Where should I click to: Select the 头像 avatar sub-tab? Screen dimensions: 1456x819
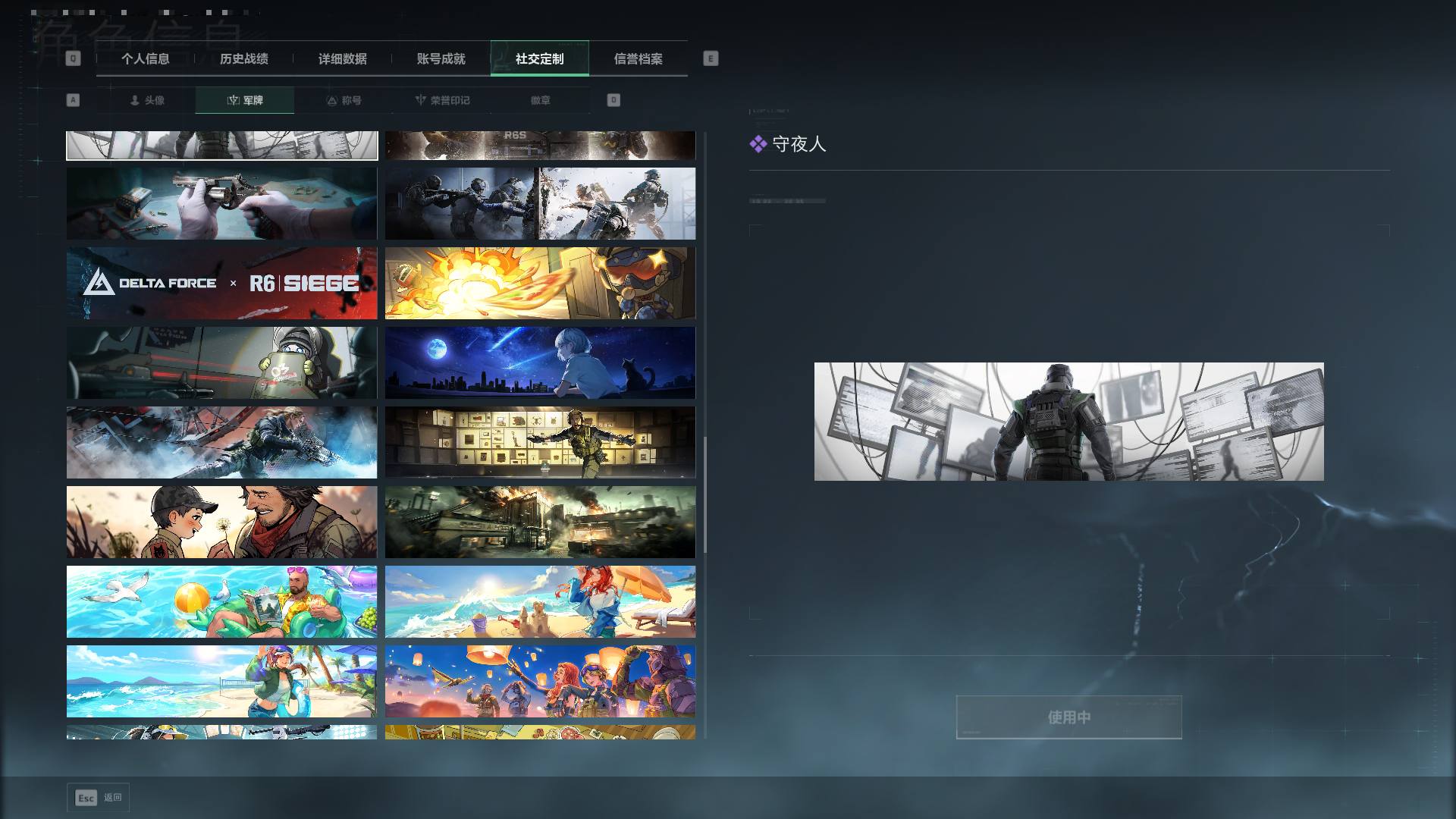pyautogui.click(x=146, y=100)
